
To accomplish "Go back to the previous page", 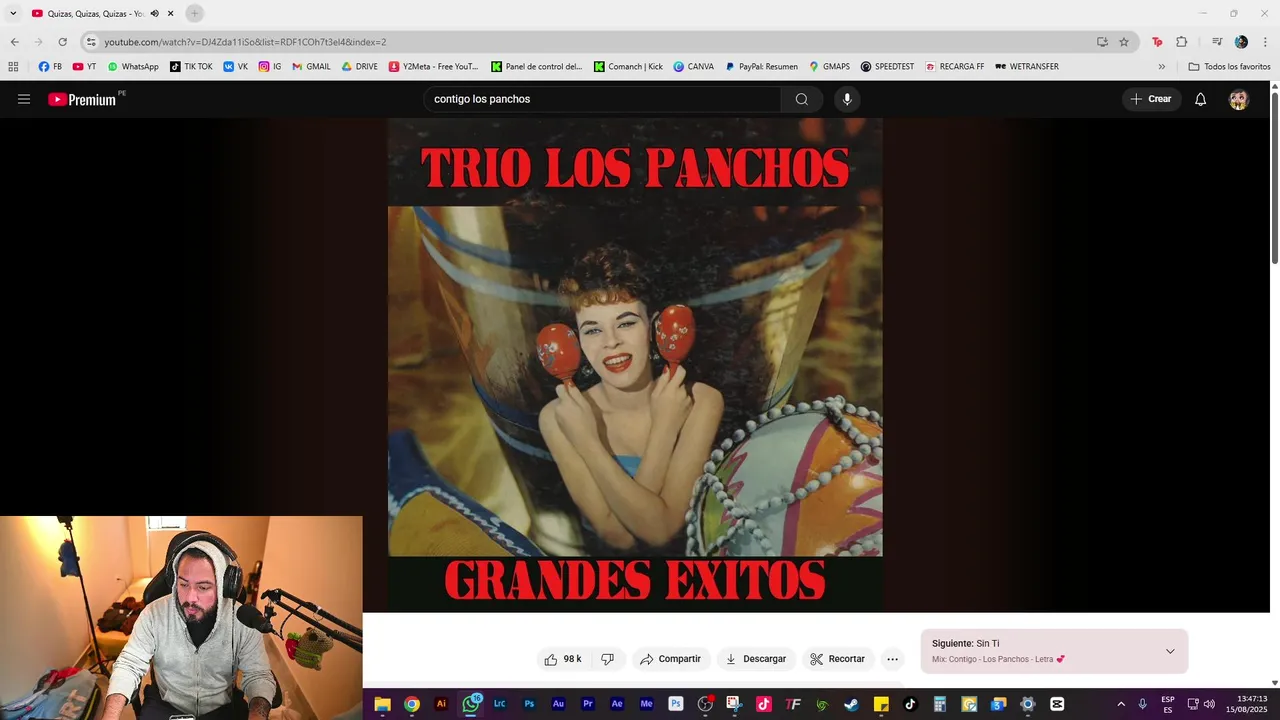I will [x=14, y=42].
